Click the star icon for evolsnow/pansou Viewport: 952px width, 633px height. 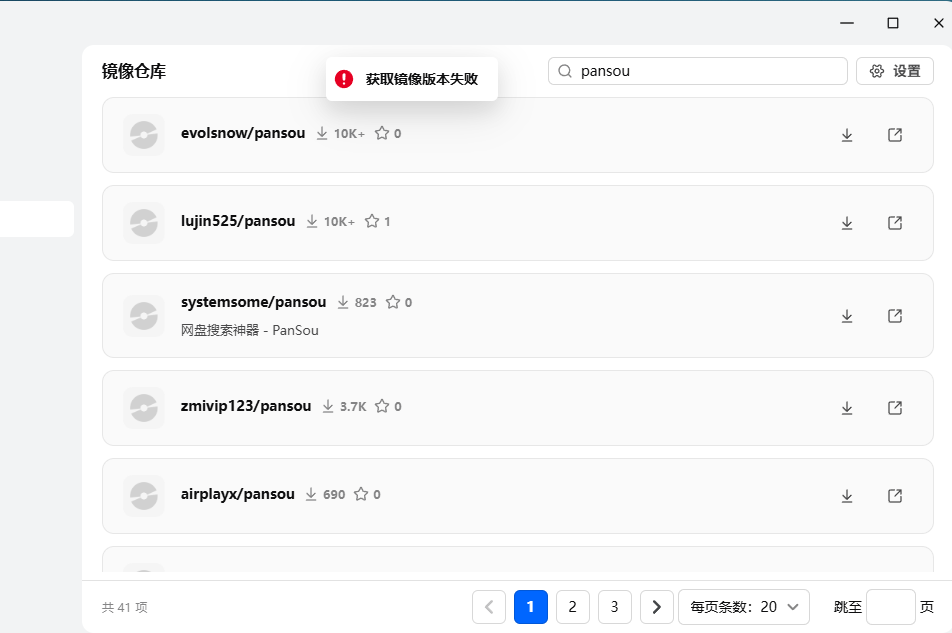pyautogui.click(x=382, y=133)
